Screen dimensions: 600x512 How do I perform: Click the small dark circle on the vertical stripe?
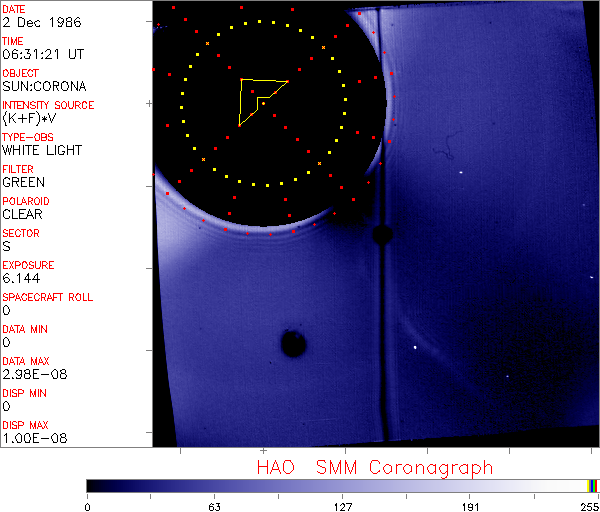382,234
